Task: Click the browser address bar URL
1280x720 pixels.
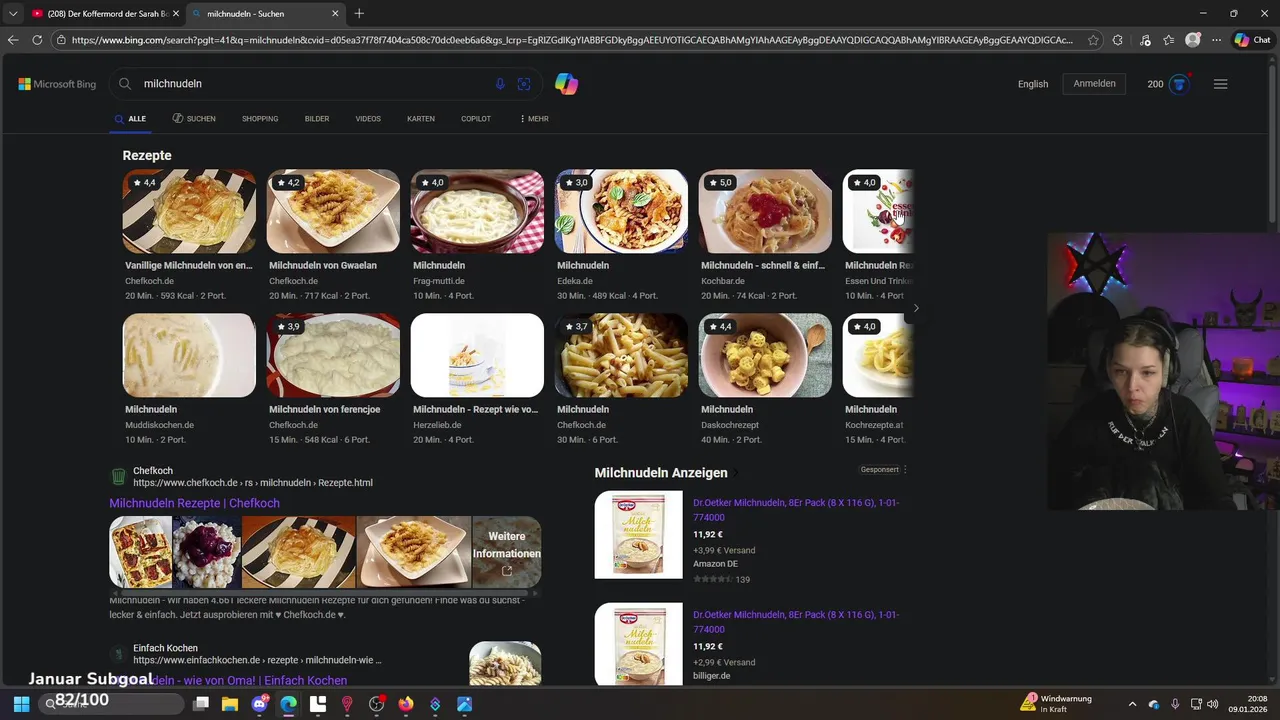Action: (x=572, y=40)
